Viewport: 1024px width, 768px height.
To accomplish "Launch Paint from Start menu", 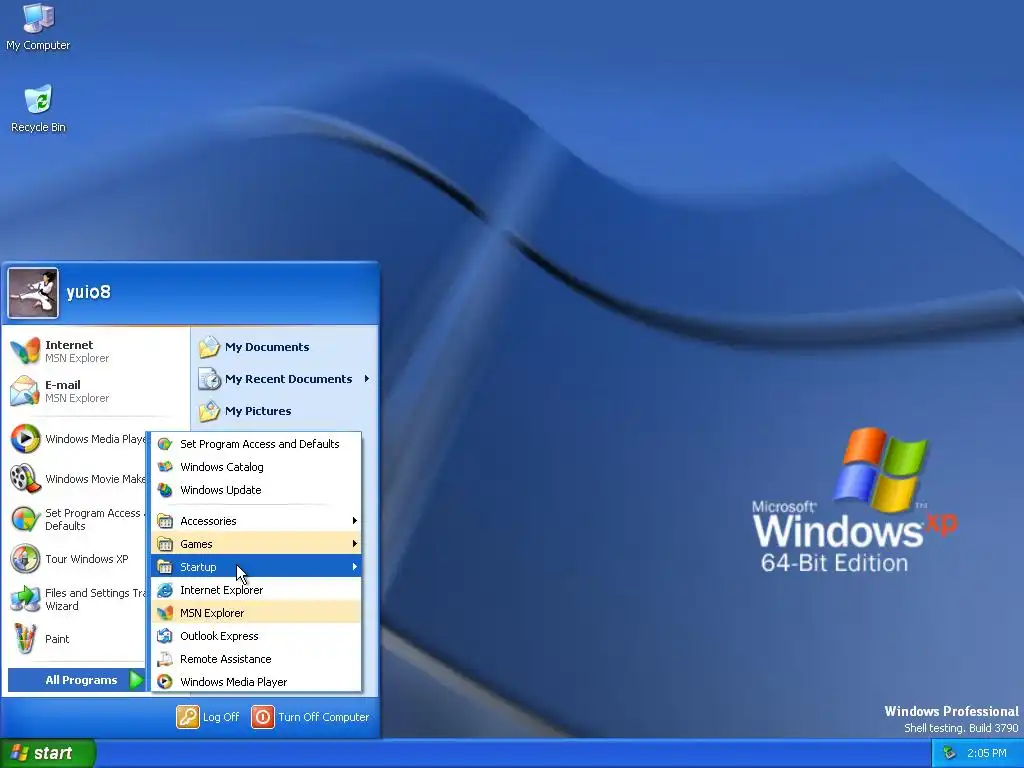I will [x=77, y=639].
